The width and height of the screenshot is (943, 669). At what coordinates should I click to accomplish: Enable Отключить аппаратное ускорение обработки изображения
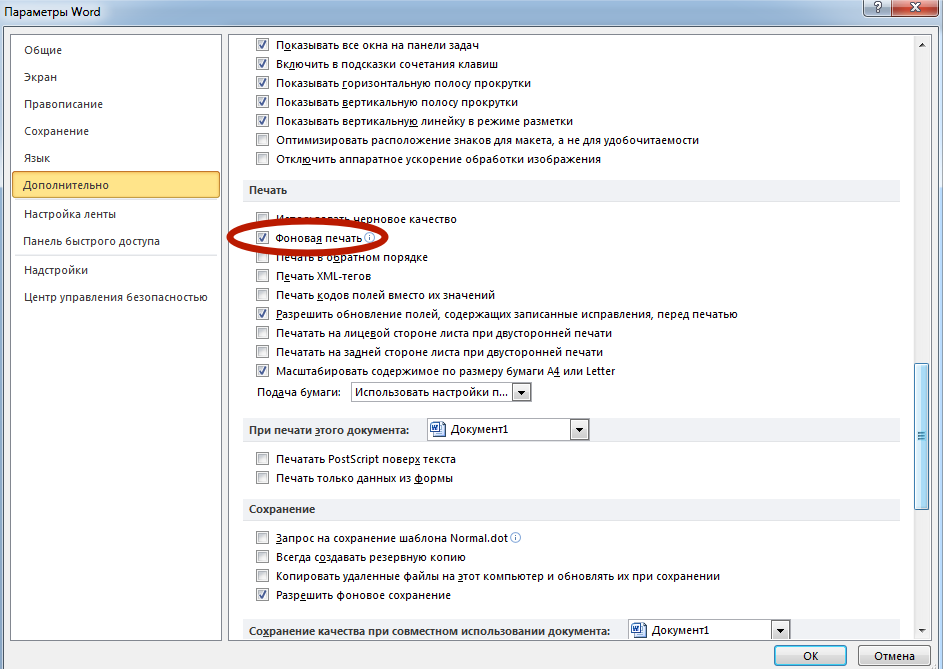262,159
